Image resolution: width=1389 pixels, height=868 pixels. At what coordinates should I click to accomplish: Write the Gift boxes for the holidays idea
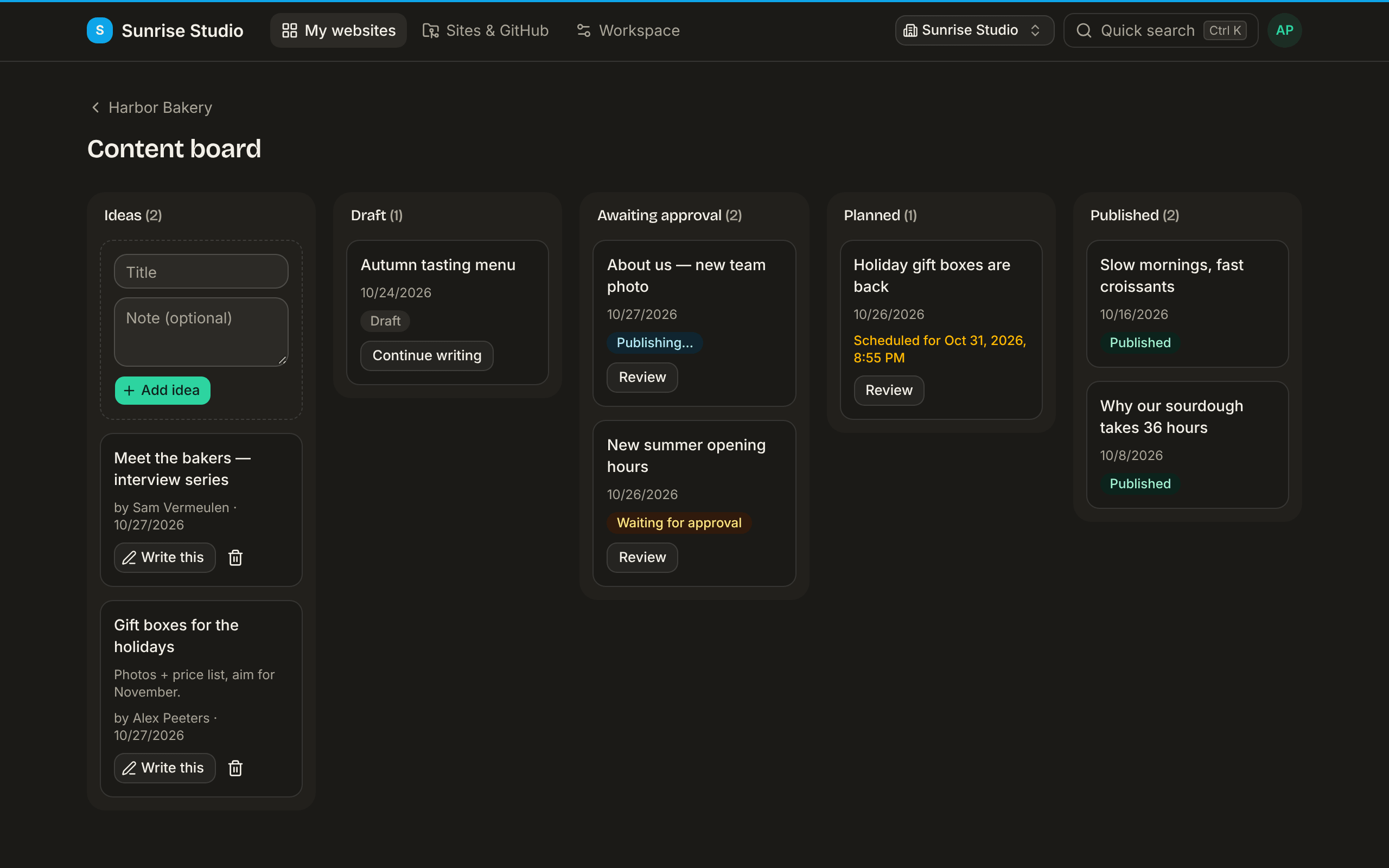coord(164,768)
